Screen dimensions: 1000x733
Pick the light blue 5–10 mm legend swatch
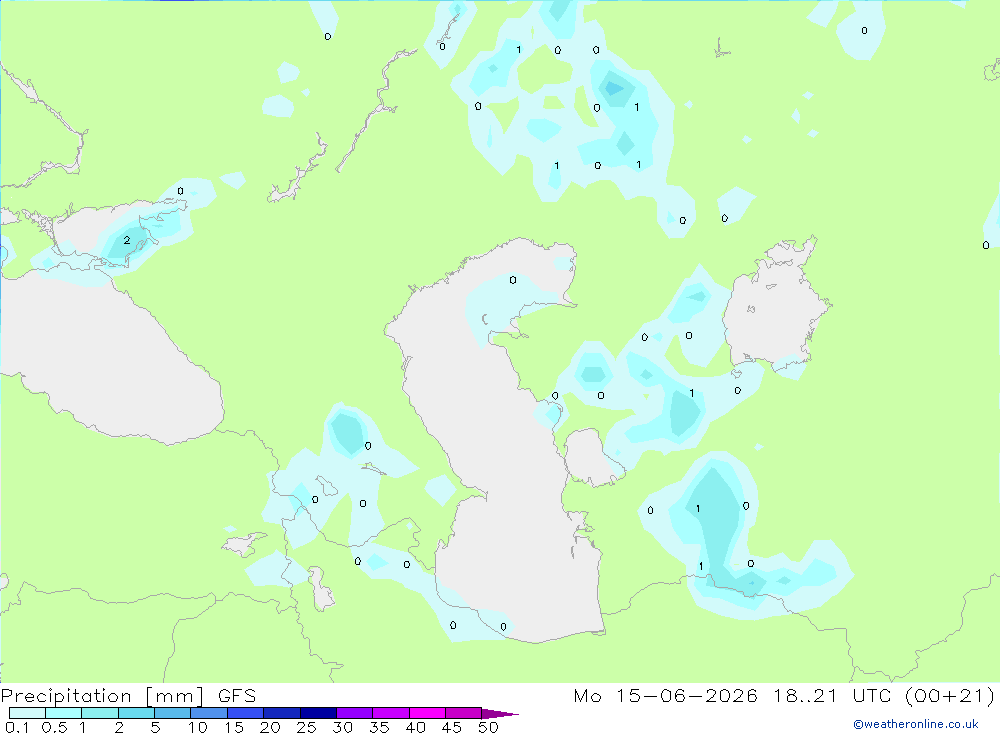pyautogui.click(x=173, y=713)
